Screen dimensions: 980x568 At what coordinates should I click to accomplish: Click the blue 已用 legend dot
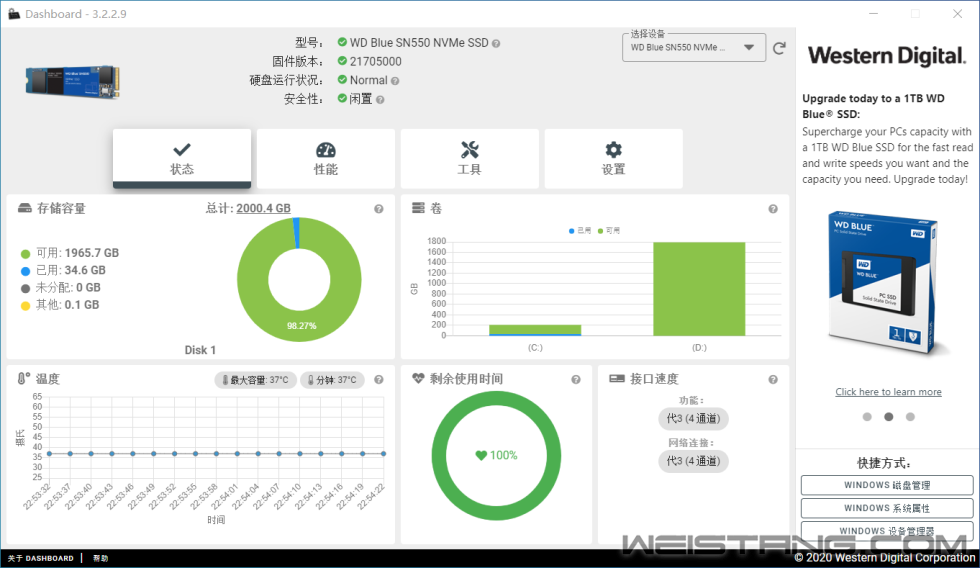coord(26,271)
